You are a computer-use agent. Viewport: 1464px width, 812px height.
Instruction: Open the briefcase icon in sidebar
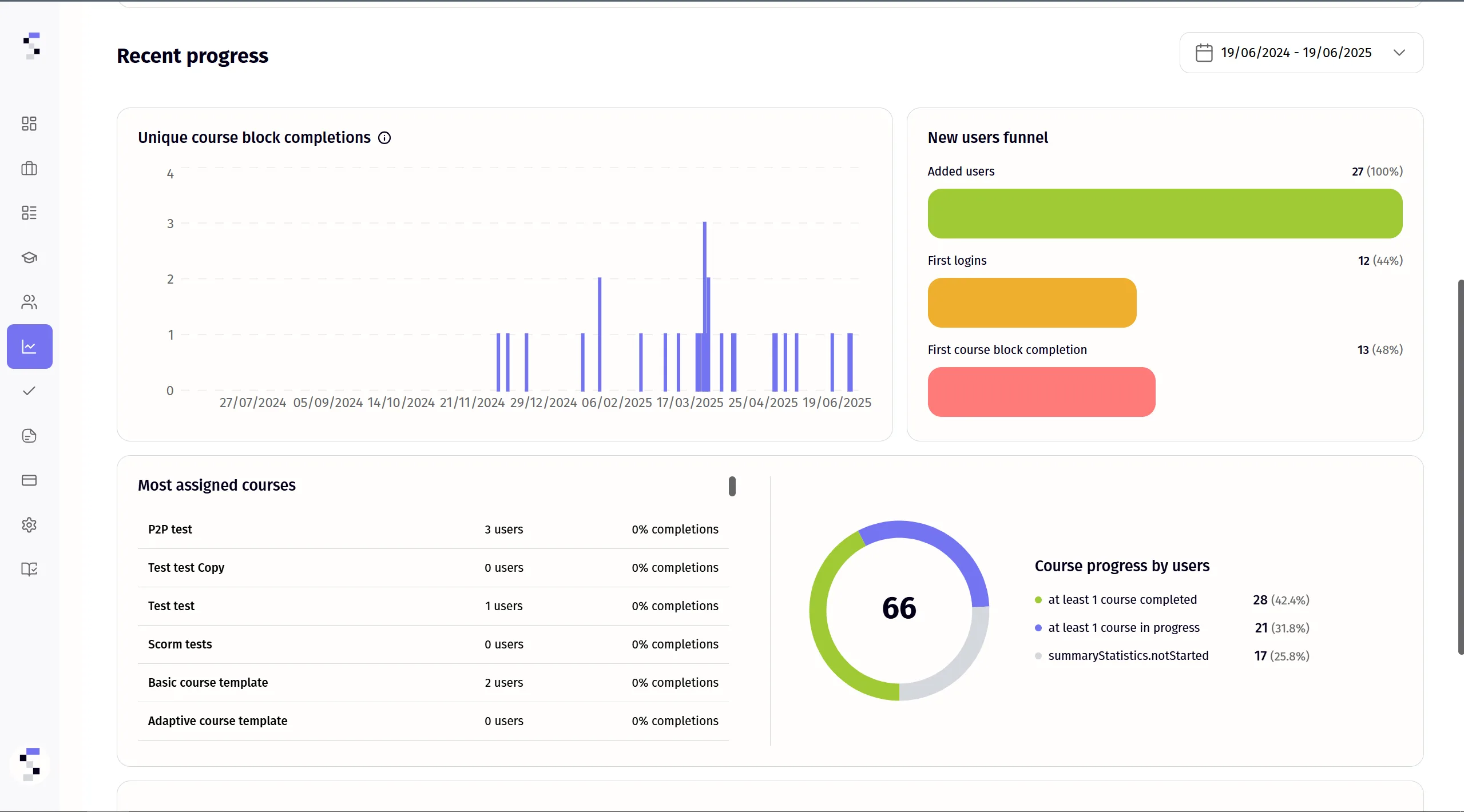(29, 168)
